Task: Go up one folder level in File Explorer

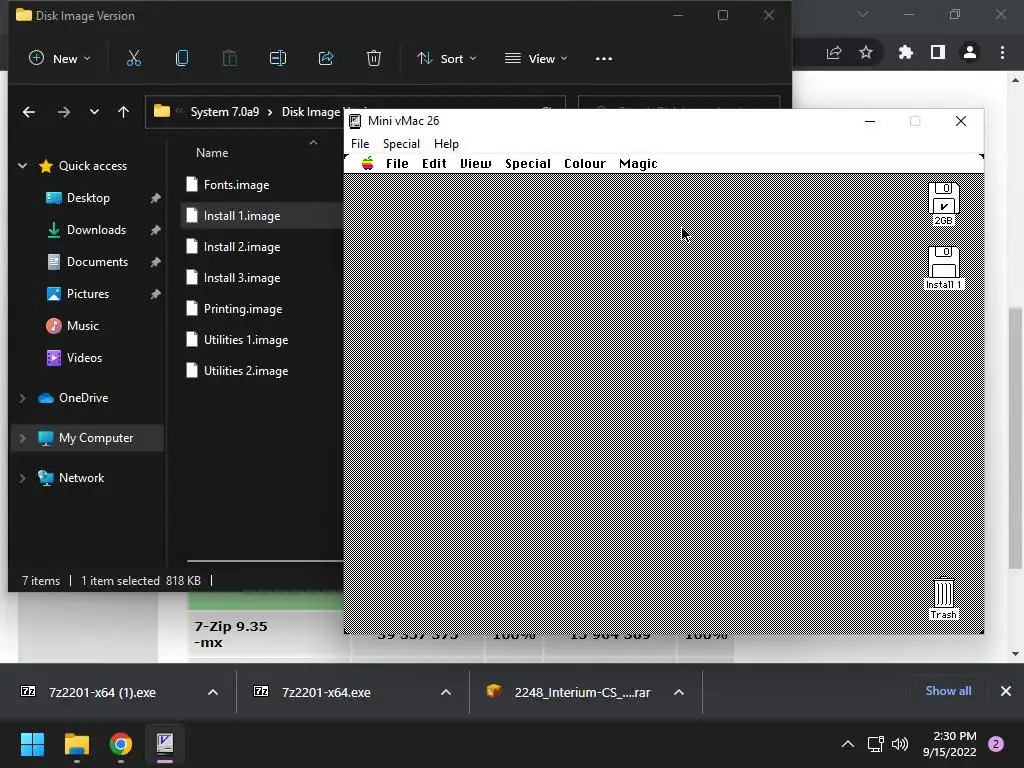Action: click(123, 112)
